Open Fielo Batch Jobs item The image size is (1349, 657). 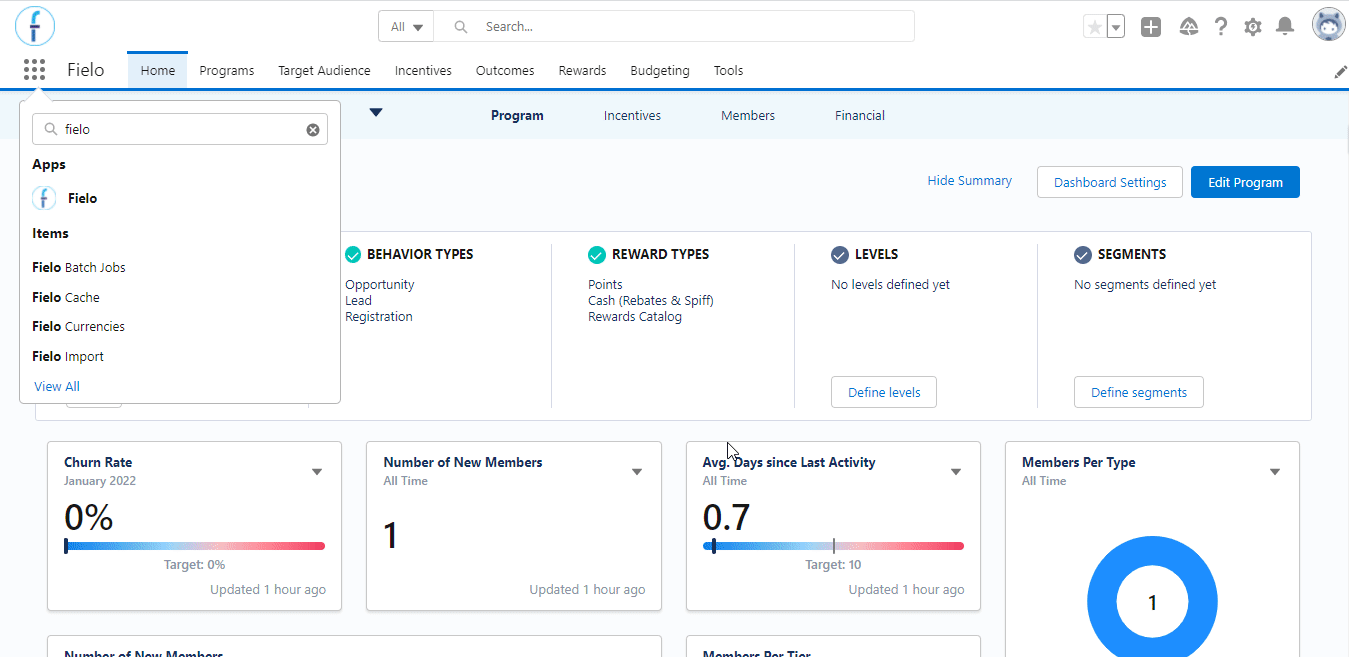(79, 267)
